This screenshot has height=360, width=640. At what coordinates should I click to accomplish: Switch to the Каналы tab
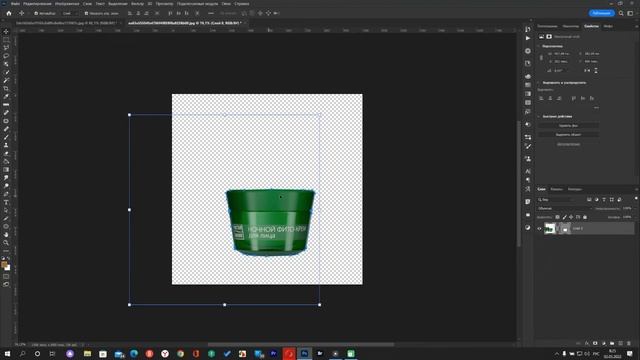pyautogui.click(x=556, y=189)
